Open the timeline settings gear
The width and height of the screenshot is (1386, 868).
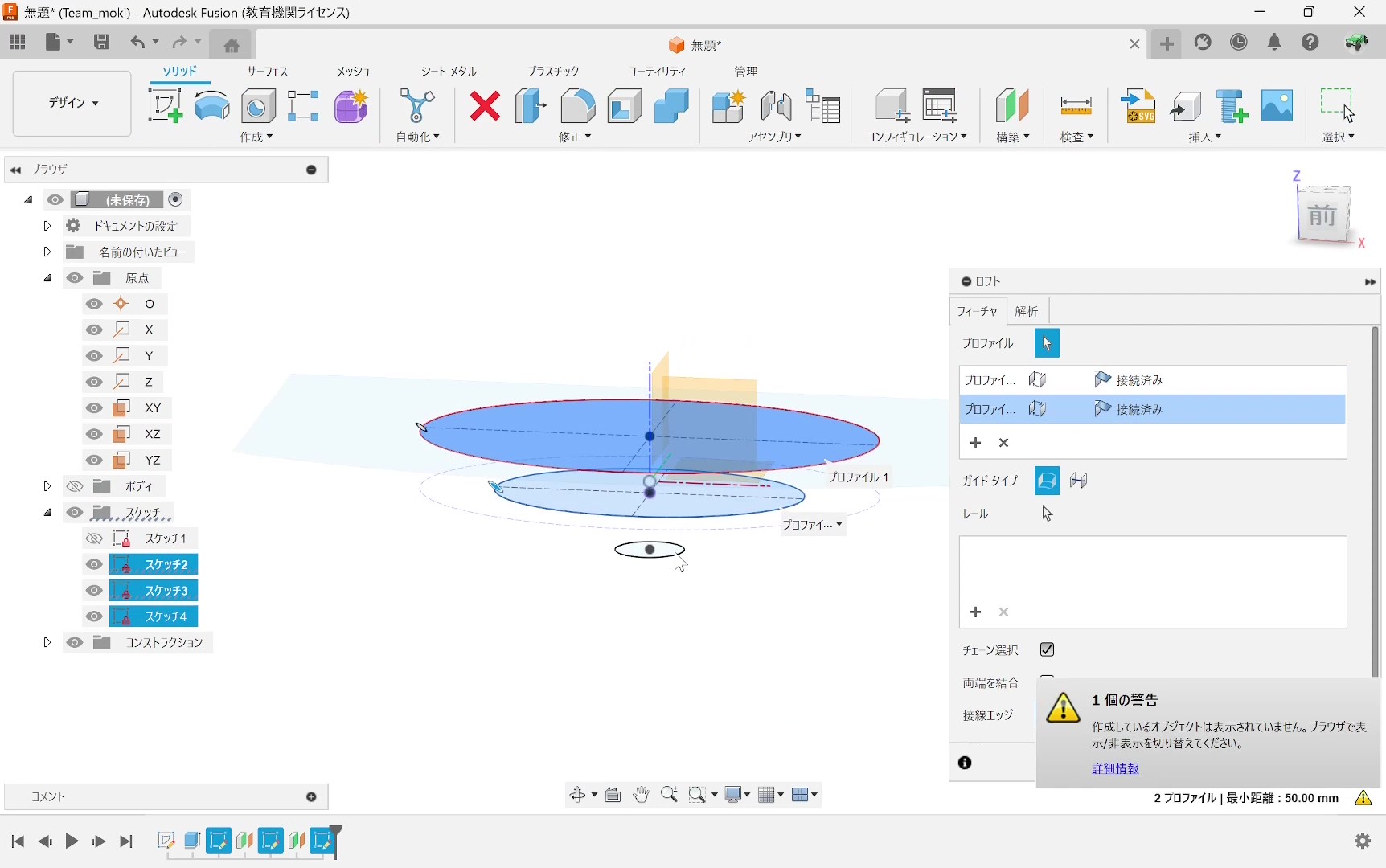(x=1363, y=841)
